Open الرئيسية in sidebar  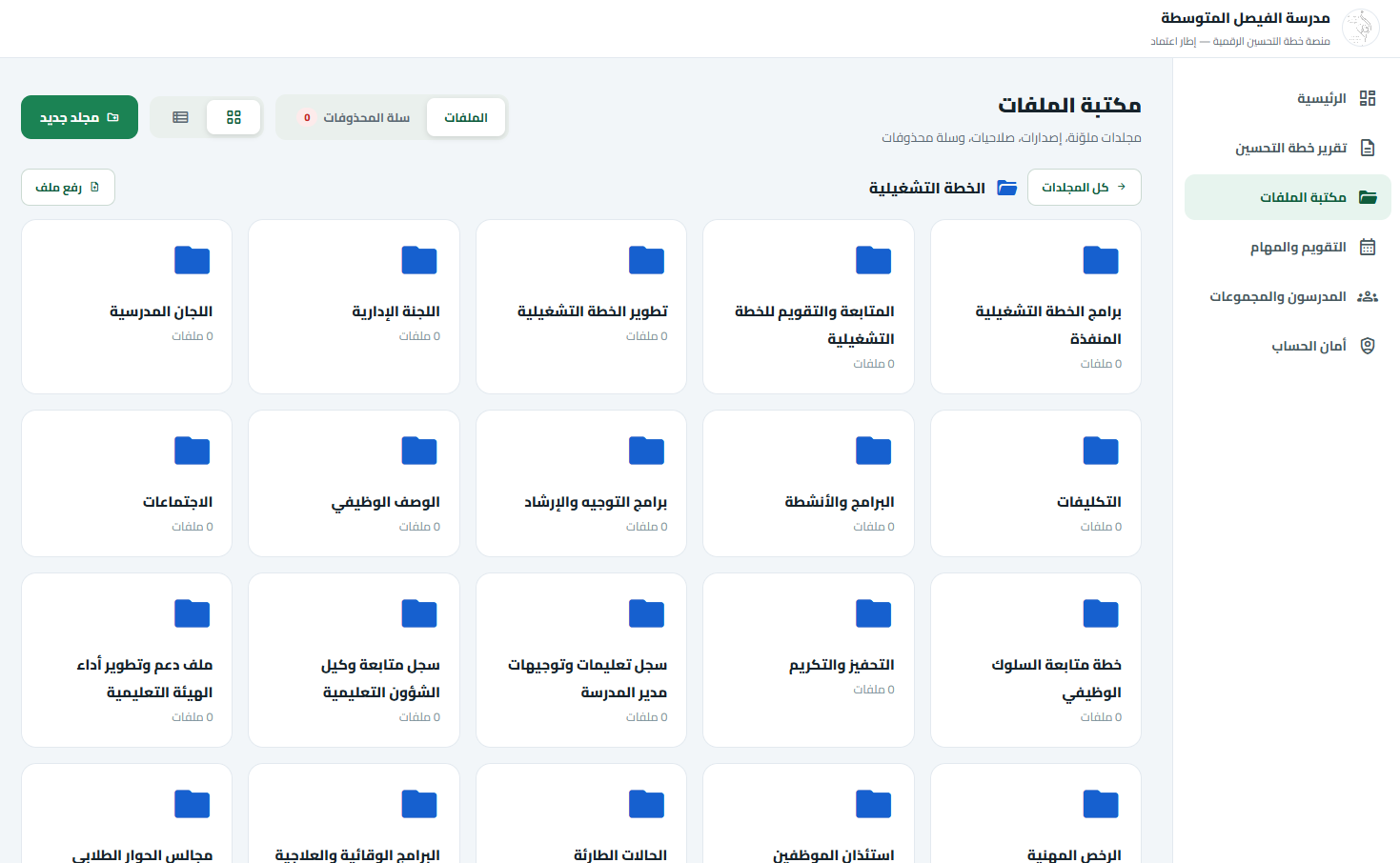(1288, 98)
